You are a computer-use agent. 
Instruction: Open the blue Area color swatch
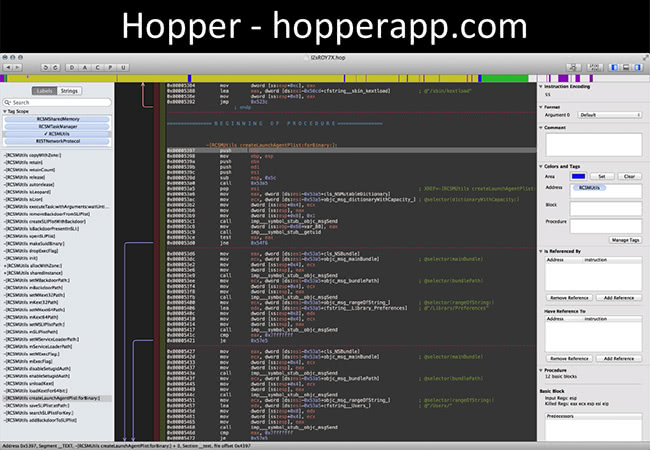pyautogui.click(x=578, y=177)
